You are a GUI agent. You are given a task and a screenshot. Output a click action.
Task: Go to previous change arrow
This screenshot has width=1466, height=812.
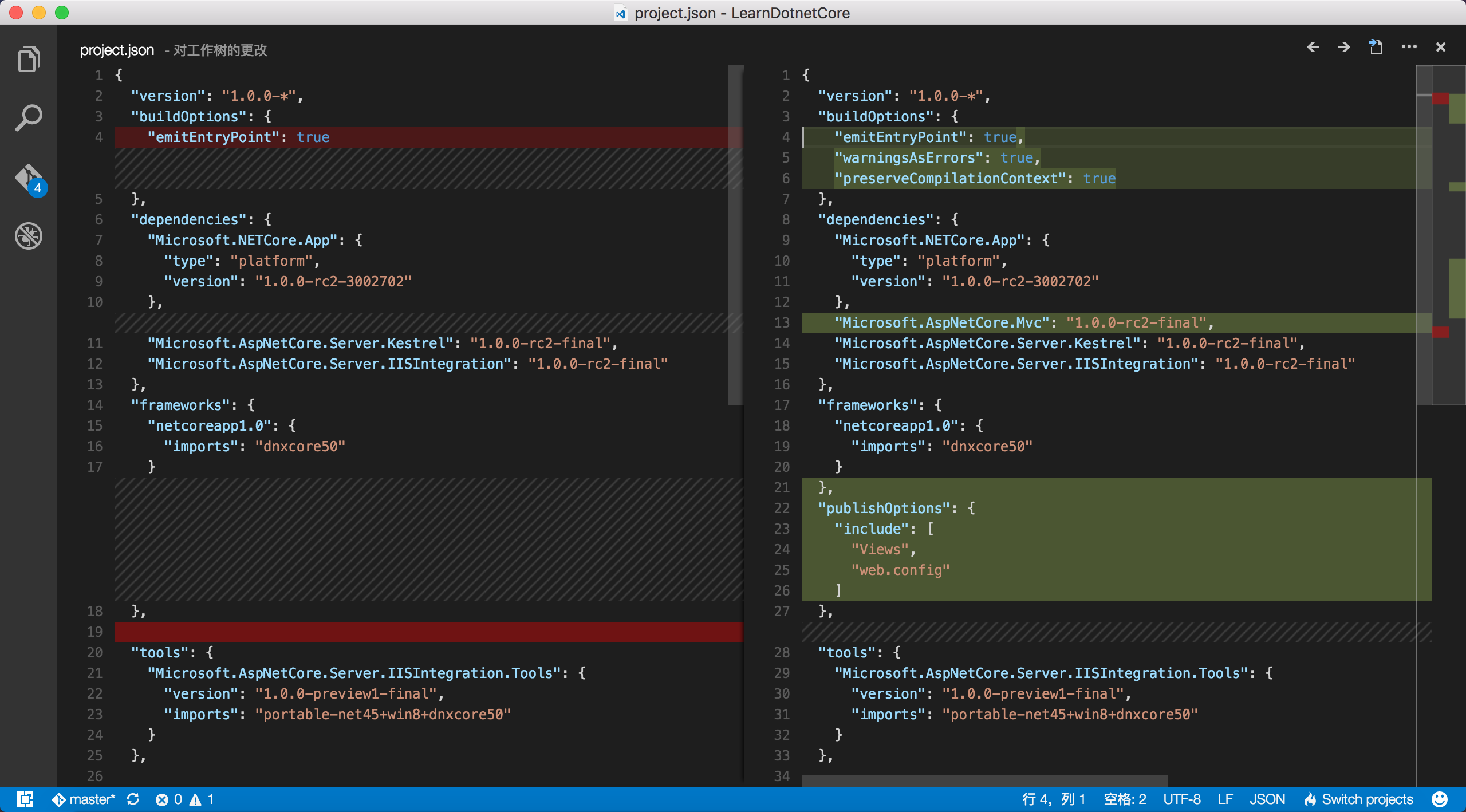click(1313, 48)
